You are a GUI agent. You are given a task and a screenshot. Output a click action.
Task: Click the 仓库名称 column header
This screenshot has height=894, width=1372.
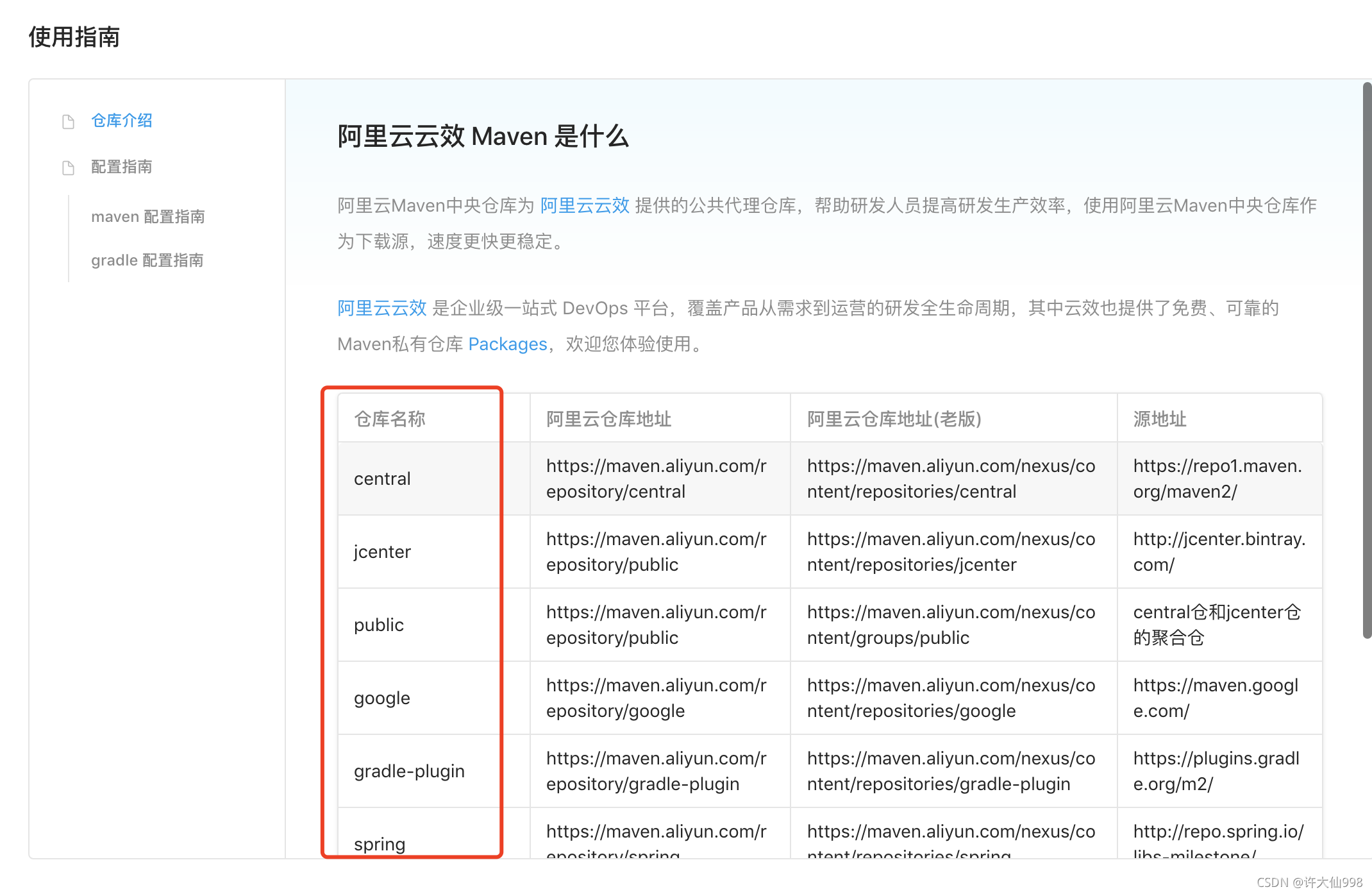pyautogui.click(x=390, y=419)
